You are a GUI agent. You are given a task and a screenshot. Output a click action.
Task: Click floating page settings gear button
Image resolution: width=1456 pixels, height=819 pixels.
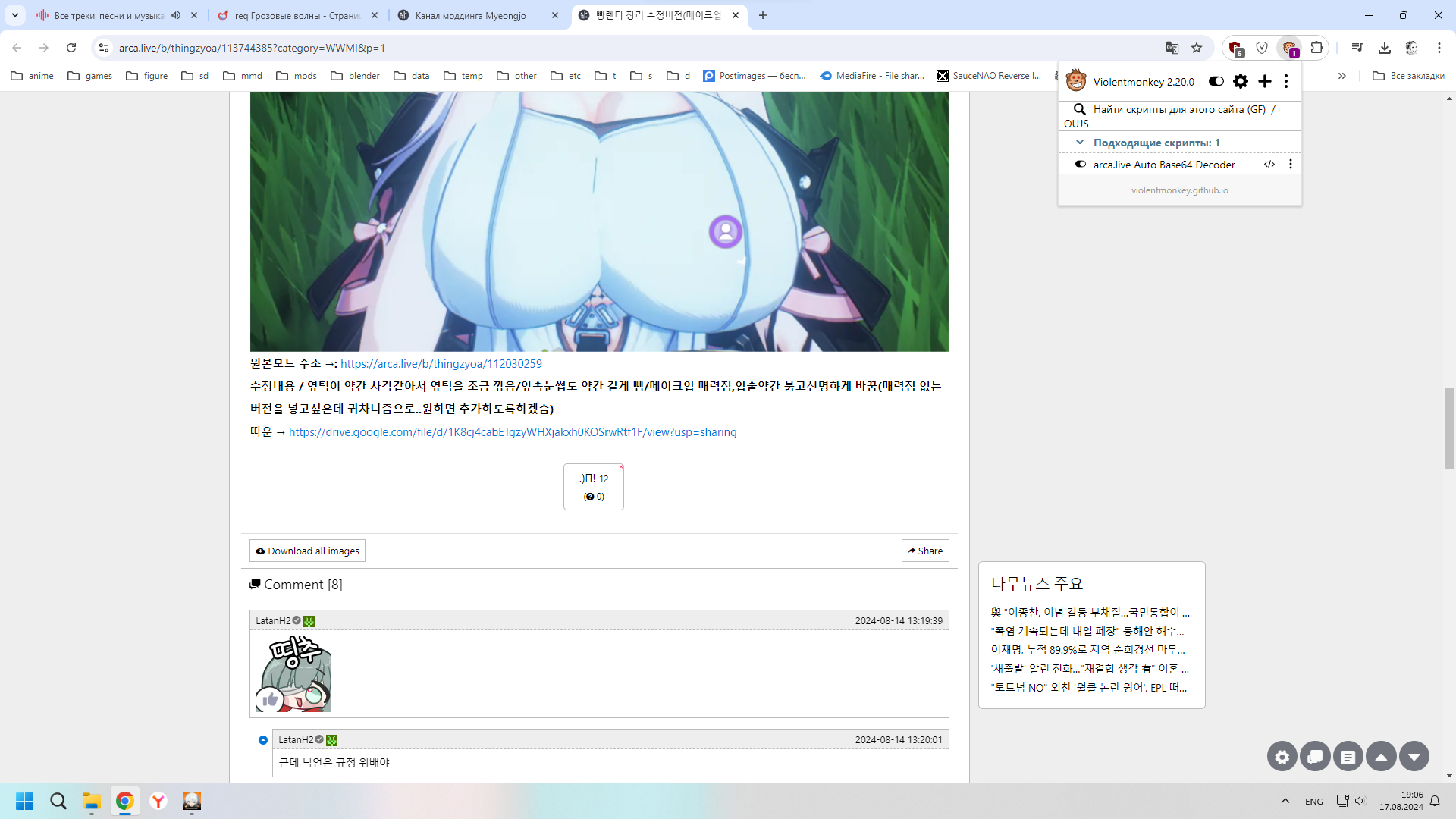tap(1282, 757)
